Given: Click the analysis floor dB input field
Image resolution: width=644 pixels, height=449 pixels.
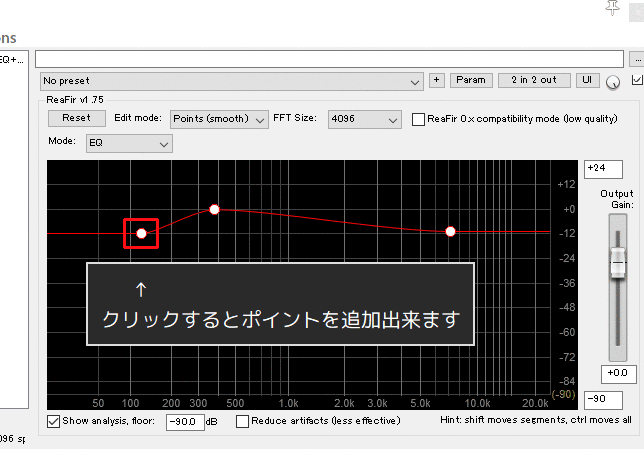Looking at the screenshot, I should click(184, 422).
